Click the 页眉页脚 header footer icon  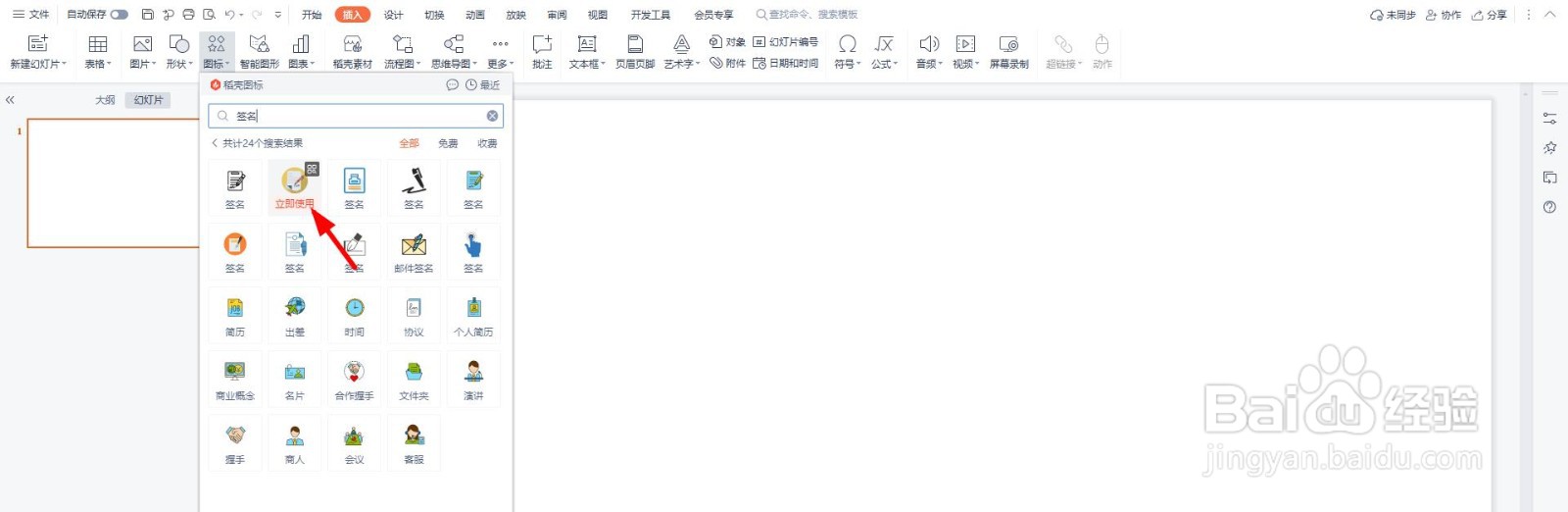(635, 44)
